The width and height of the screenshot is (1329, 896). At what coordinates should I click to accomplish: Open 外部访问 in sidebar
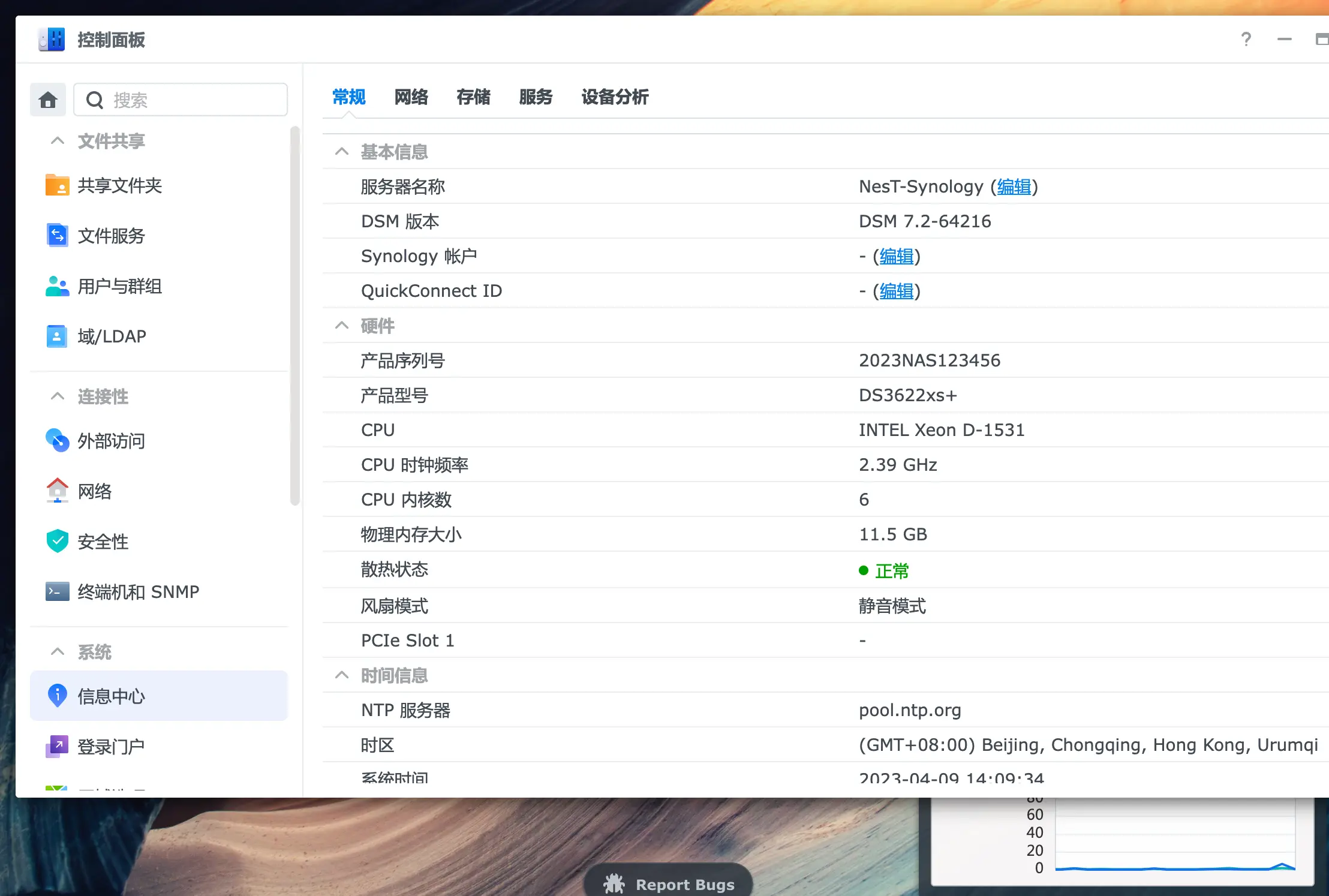(x=159, y=441)
